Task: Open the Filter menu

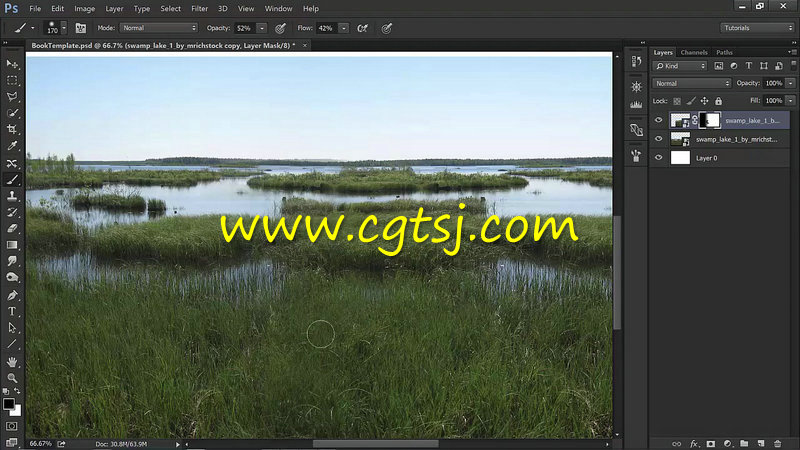Action: [199, 9]
